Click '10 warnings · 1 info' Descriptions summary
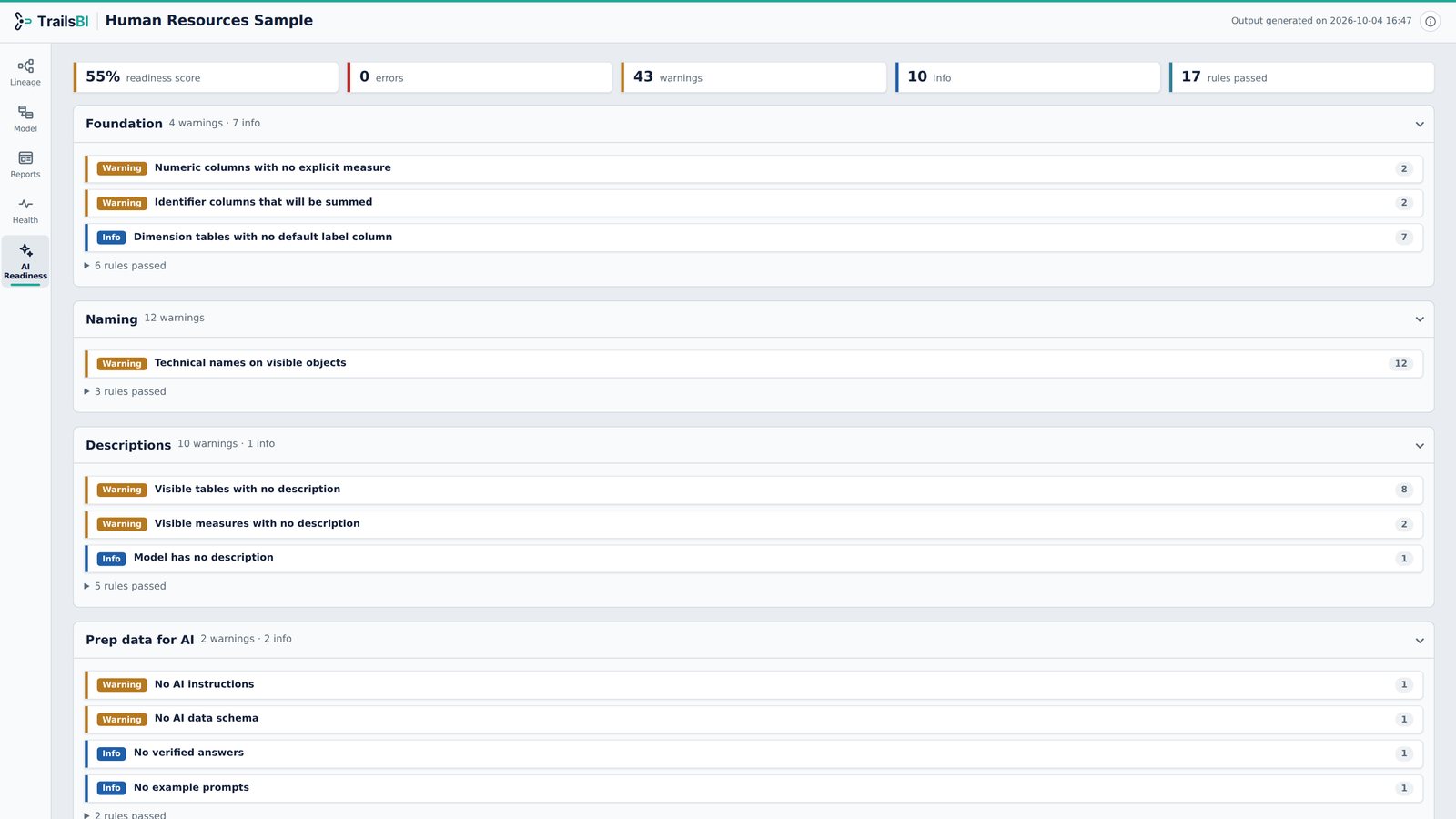 pyautogui.click(x=227, y=443)
